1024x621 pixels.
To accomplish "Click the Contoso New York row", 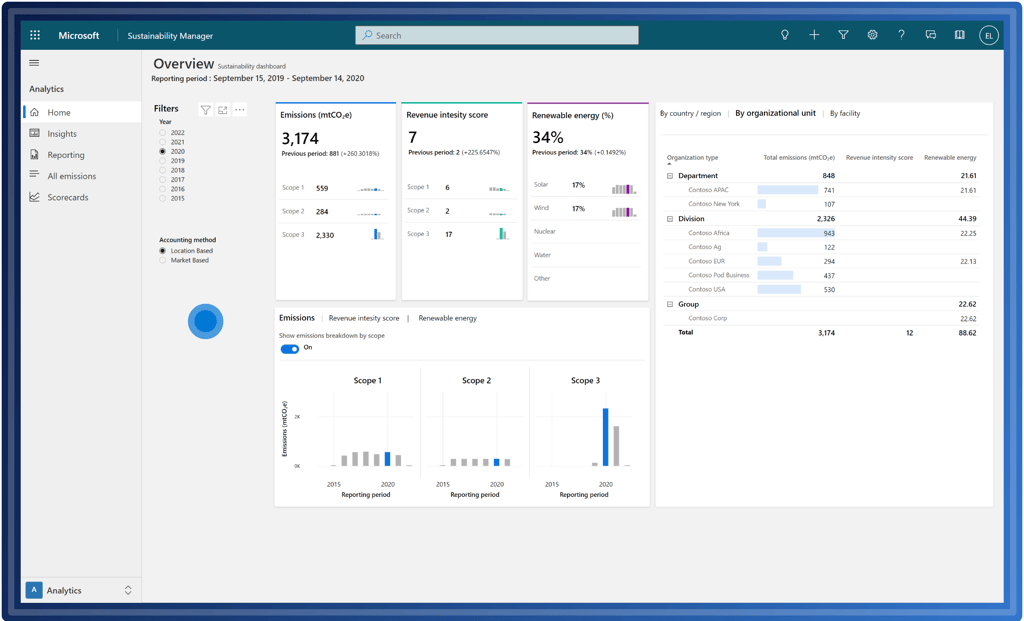I will (x=822, y=204).
